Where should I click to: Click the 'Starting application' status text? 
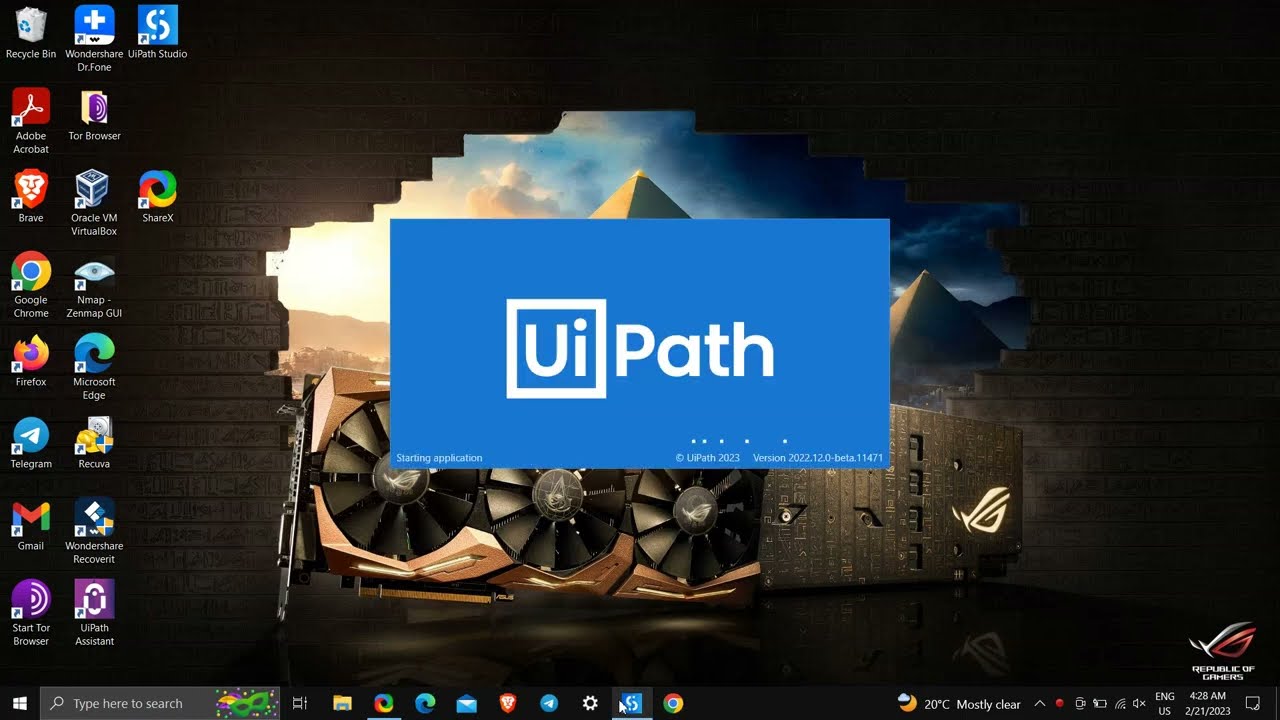click(x=439, y=458)
